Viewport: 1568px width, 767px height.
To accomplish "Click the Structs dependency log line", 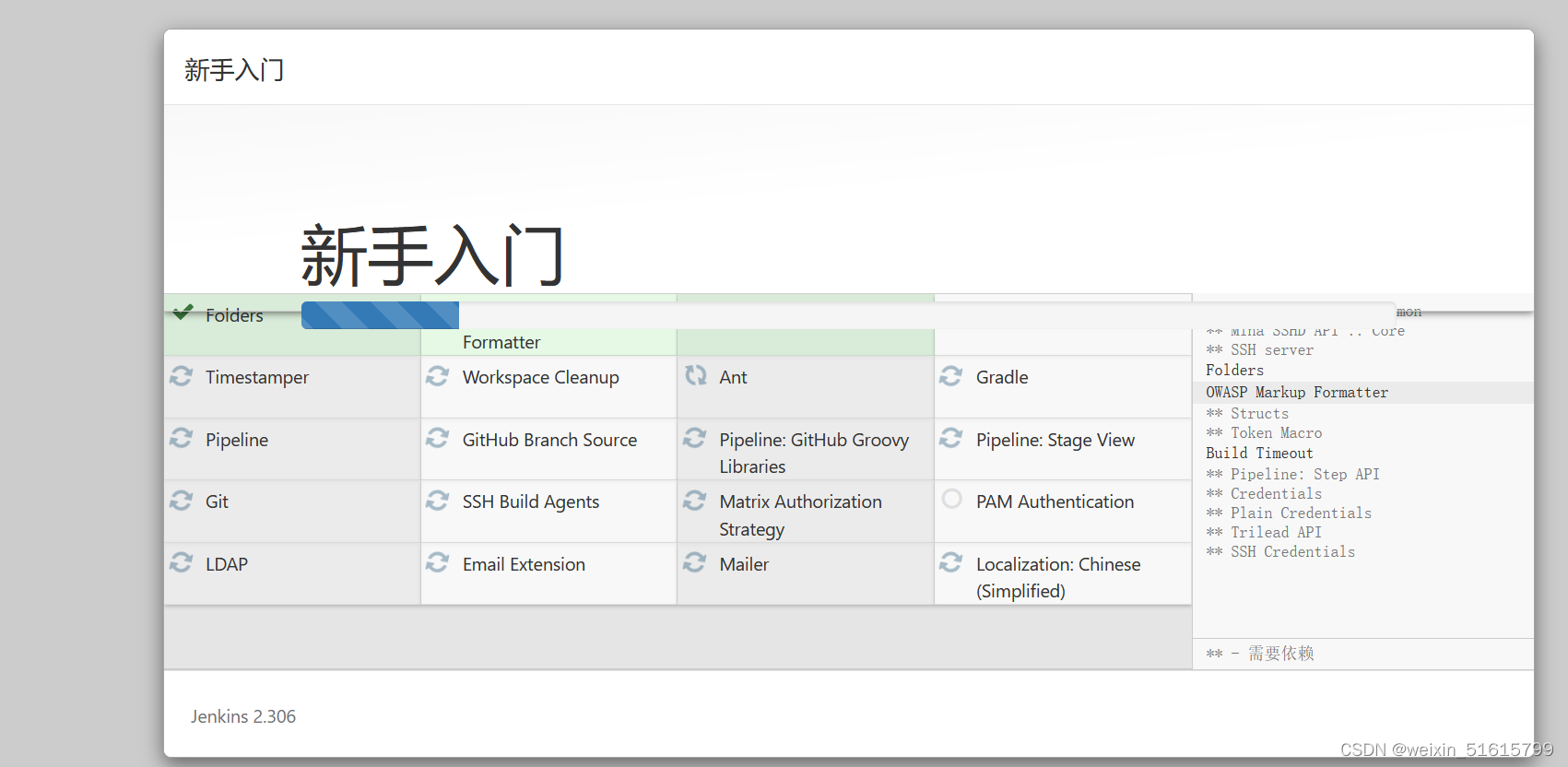I will pyautogui.click(x=1247, y=414).
